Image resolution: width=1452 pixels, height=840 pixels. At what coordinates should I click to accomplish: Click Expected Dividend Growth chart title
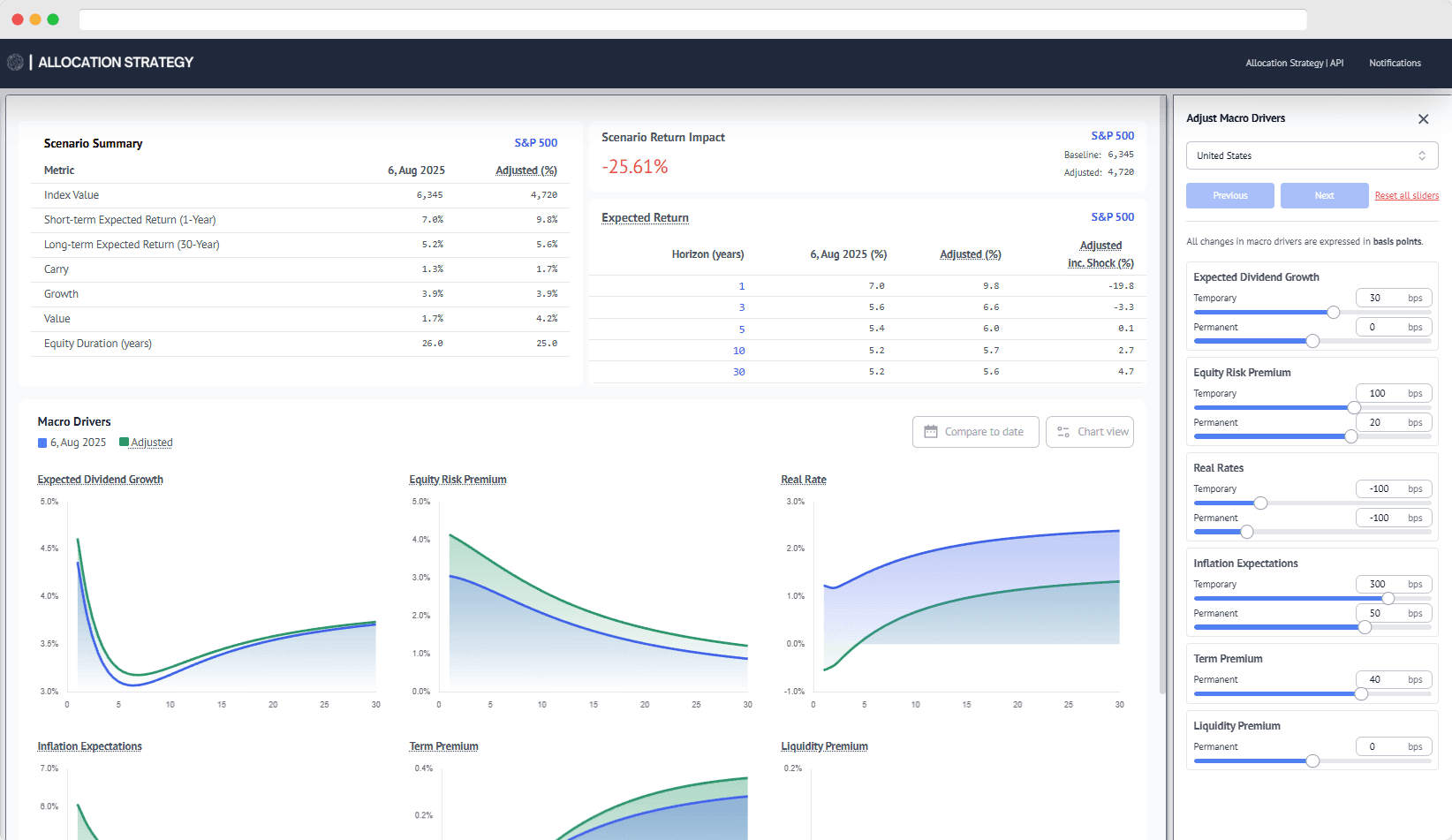[100, 480]
